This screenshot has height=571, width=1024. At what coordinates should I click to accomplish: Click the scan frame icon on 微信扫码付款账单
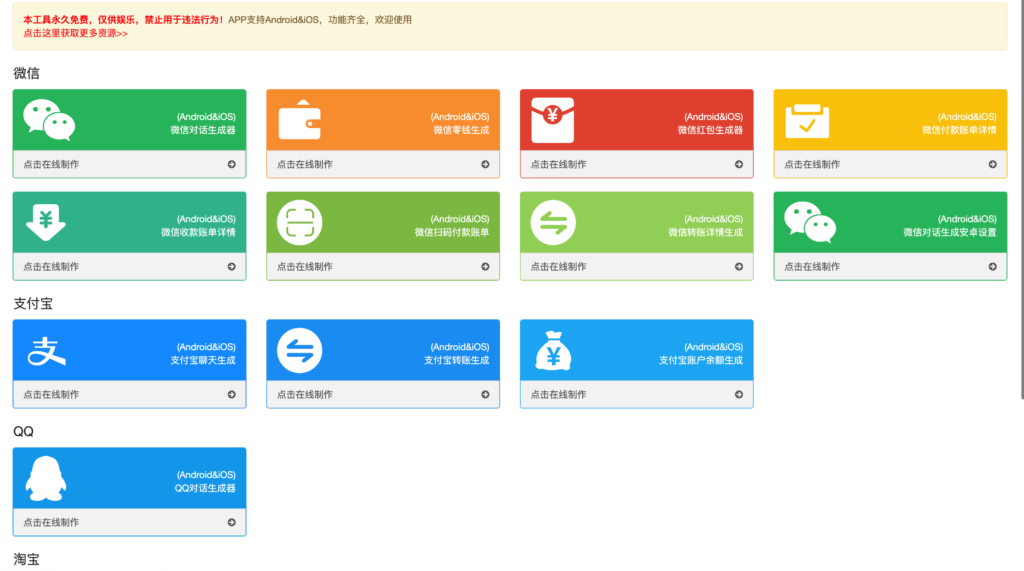tap(300, 222)
